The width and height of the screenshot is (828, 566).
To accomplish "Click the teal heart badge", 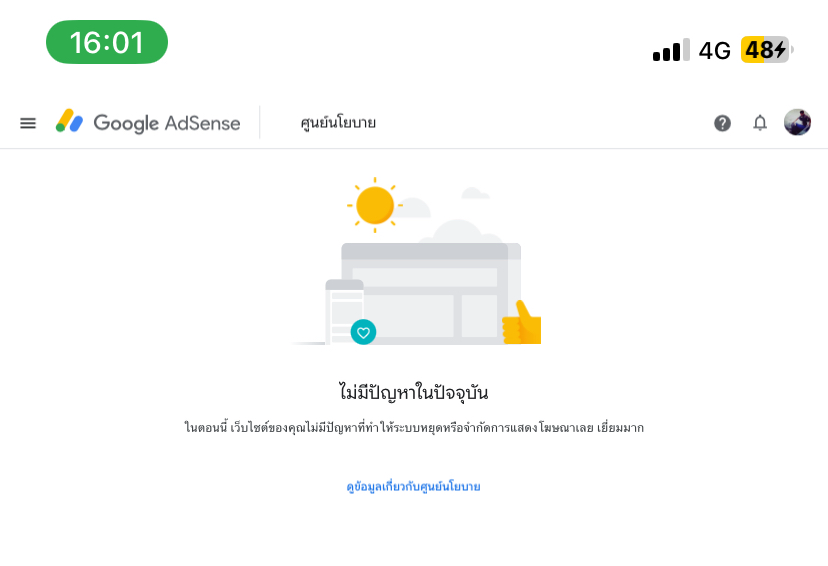I will pos(363,332).
